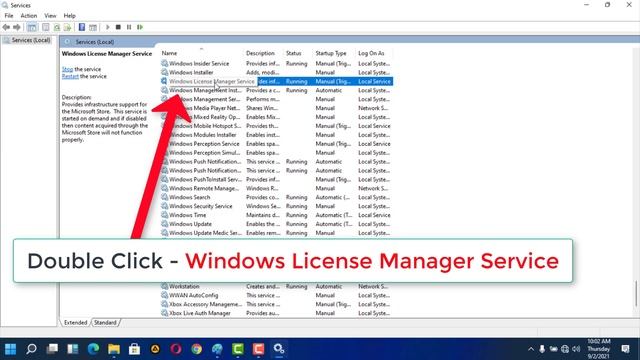Go back with the toolbar Back arrow
This screenshot has width=640, height=360.
coord(6,27)
